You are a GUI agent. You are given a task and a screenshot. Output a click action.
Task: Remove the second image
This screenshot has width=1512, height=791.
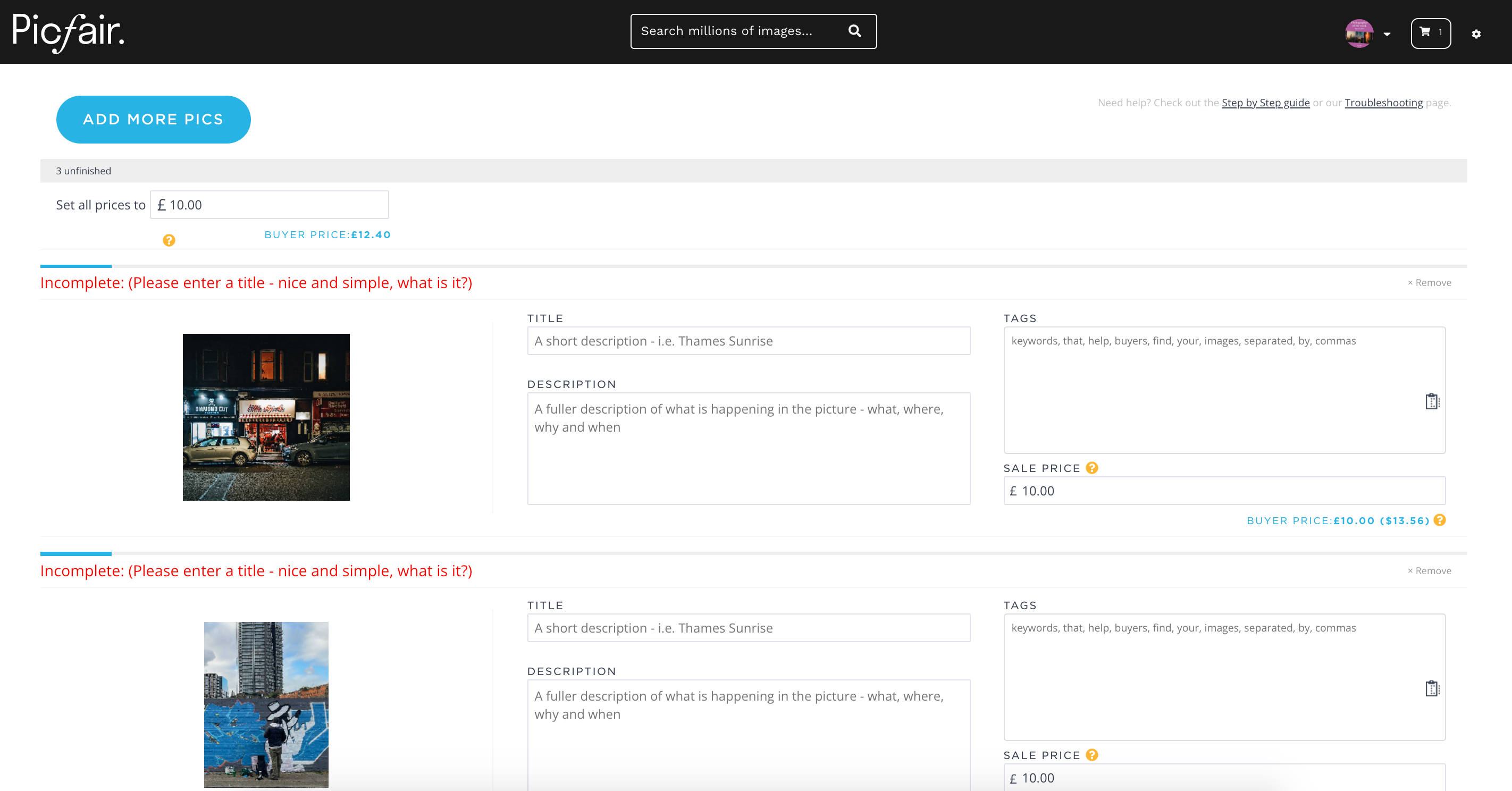tap(1429, 571)
